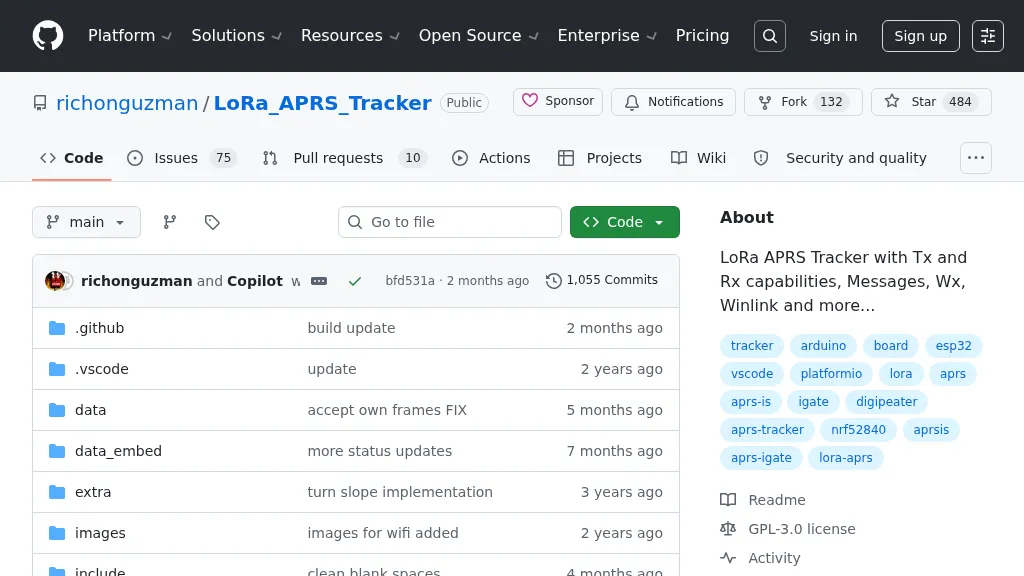Select the nrf52840 topic tag
The width and height of the screenshot is (1024, 576).
pos(858,430)
